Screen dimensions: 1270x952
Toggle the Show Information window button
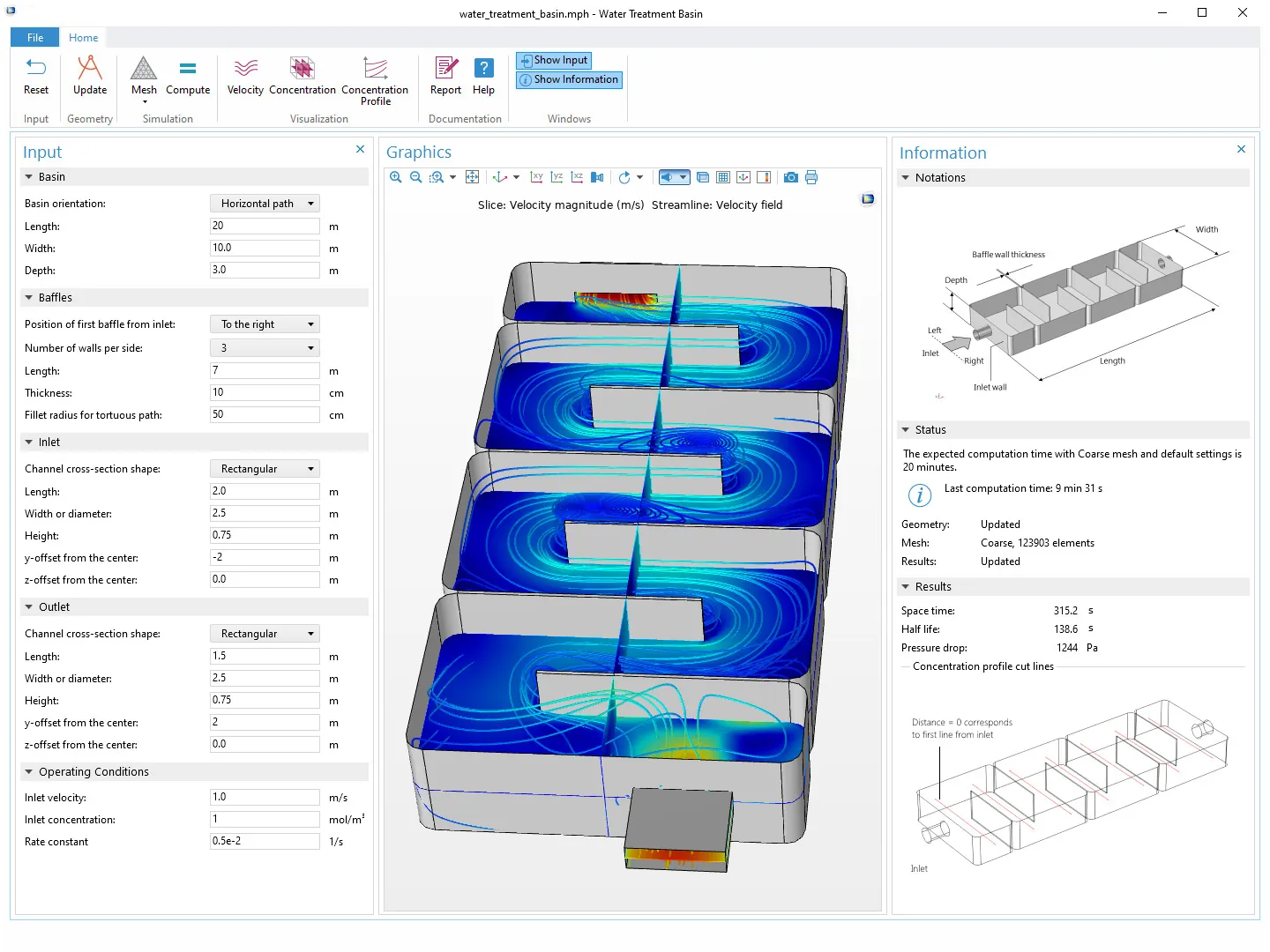(569, 79)
